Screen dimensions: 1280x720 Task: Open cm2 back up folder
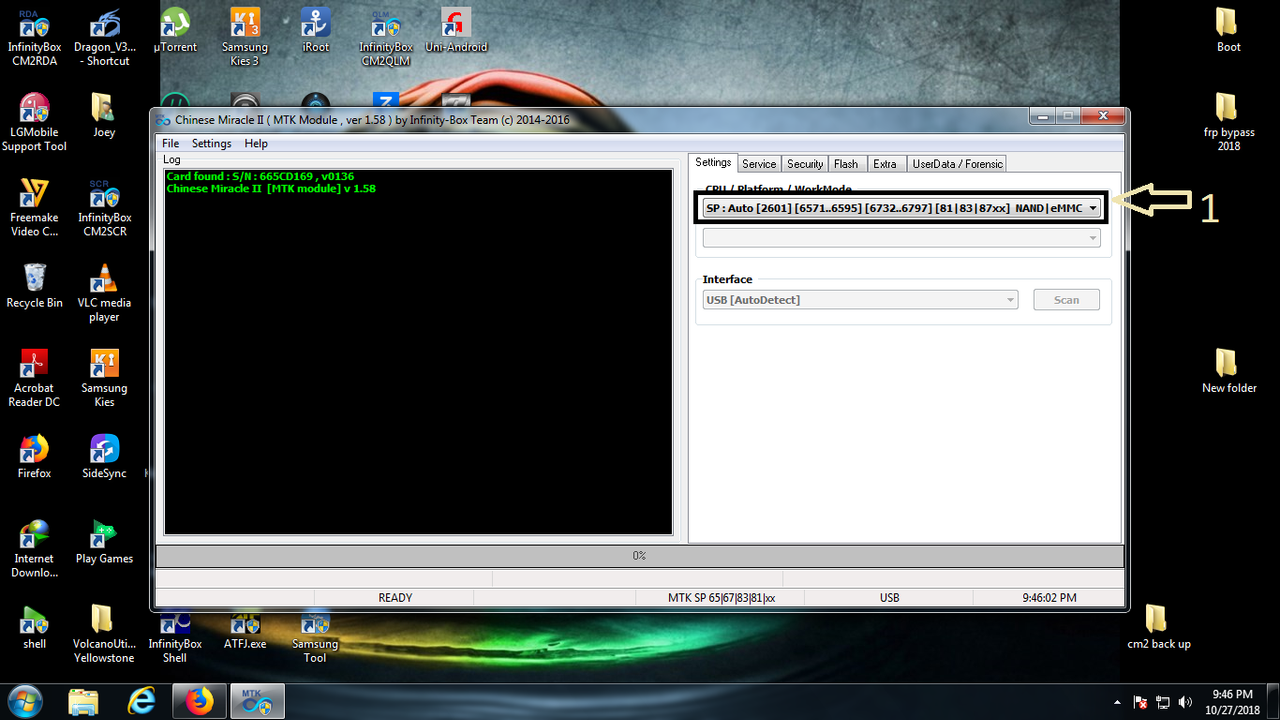coord(1158,628)
